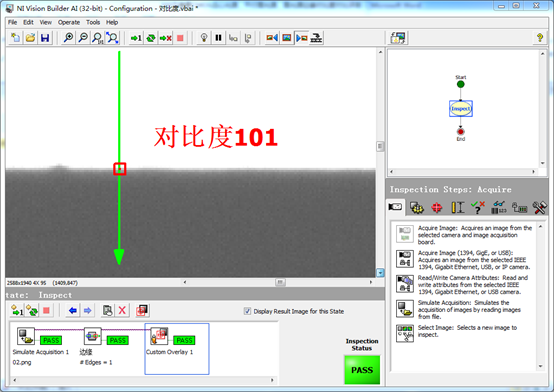
Task: Move step left with blue arrow
Action: (73, 310)
